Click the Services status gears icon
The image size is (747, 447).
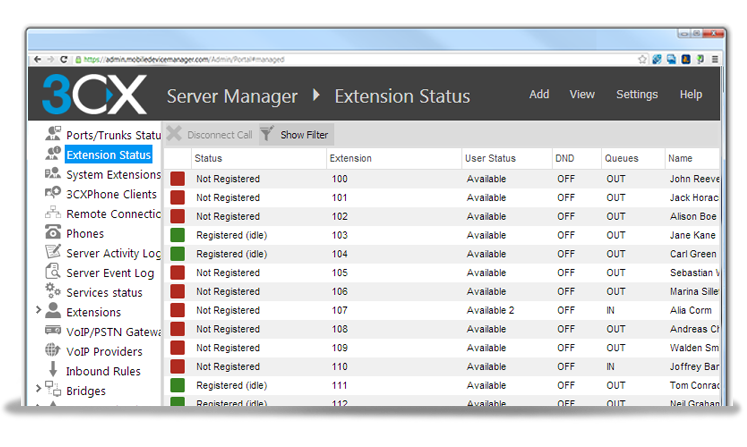pos(53,291)
